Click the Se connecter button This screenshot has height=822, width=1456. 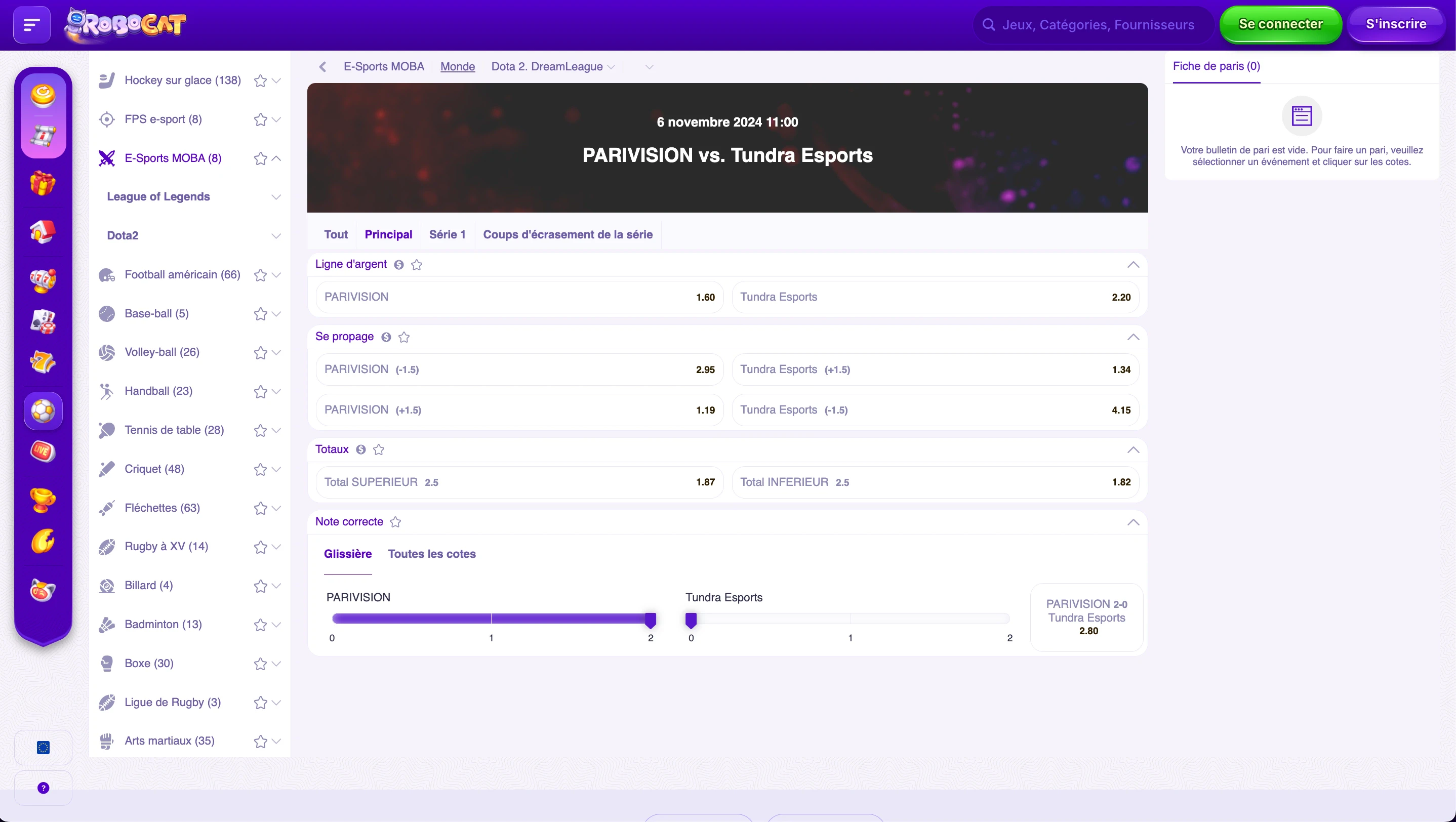click(1280, 24)
